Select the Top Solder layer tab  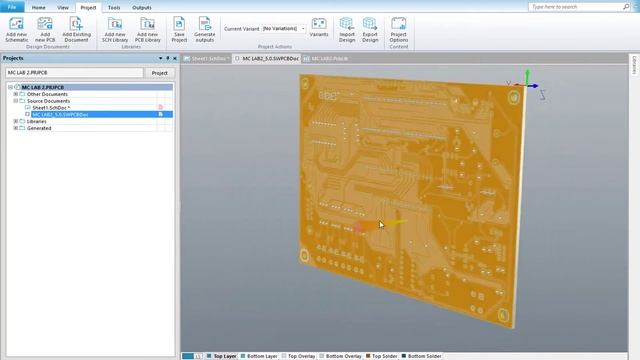point(382,356)
